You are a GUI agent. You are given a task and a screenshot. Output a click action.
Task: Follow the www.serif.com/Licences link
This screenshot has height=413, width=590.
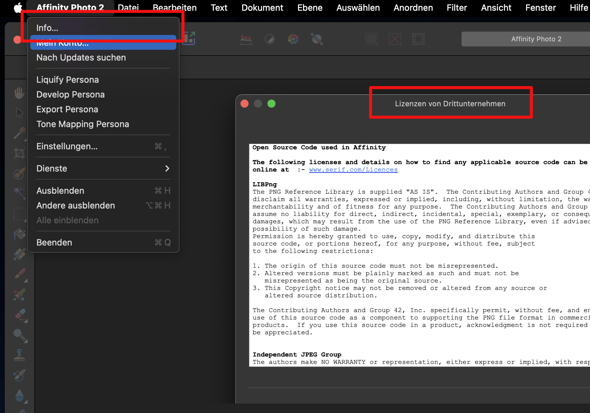click(x=353, y=170)
